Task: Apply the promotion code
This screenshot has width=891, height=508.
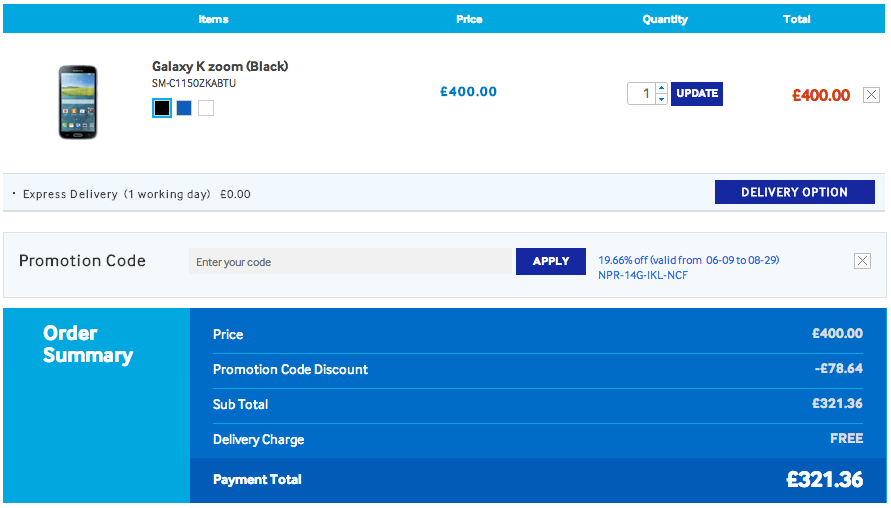Action: pyautogui.click(x=551, y=261)
